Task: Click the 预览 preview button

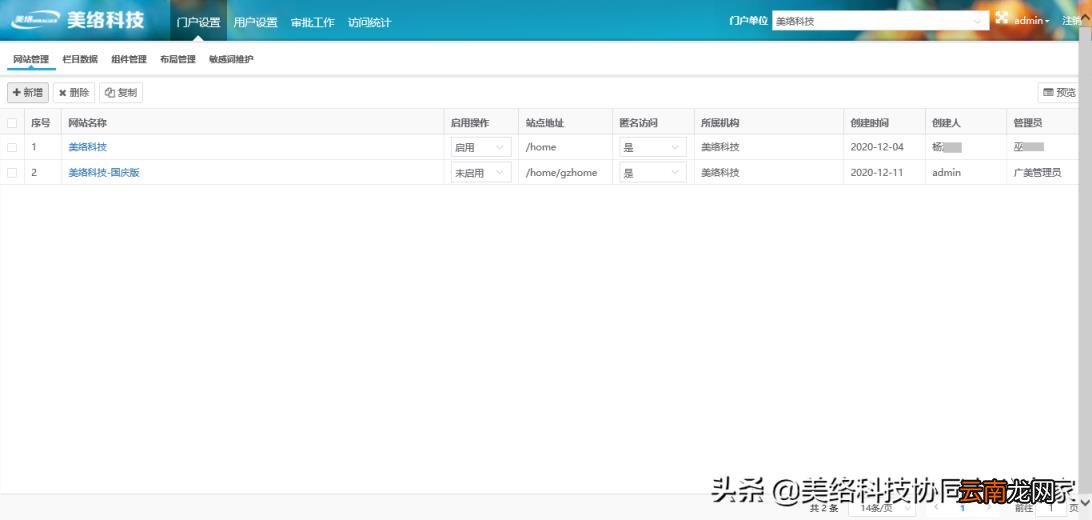Action: [1059, 93]
